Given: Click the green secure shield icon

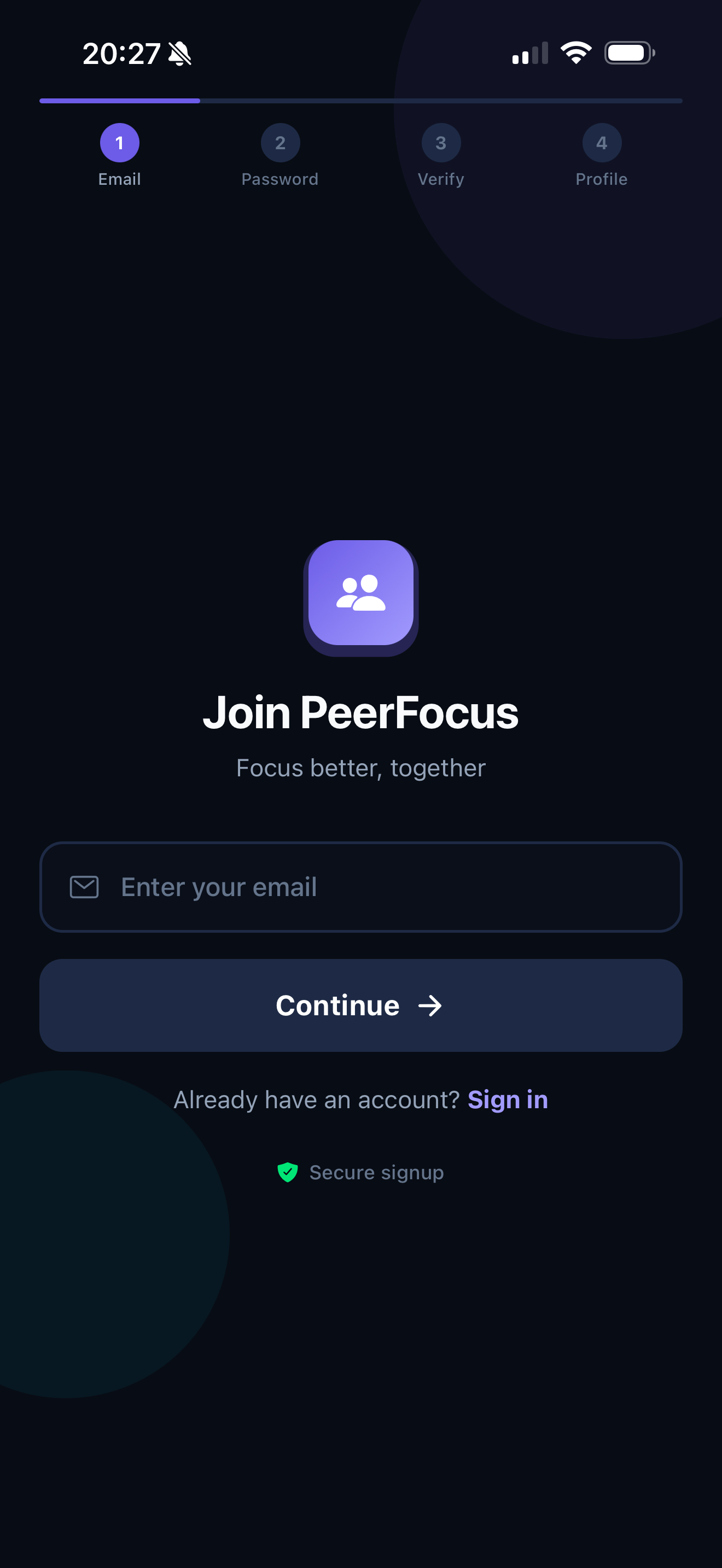Looking at the screenshot, I should (x=287, y=1172).
